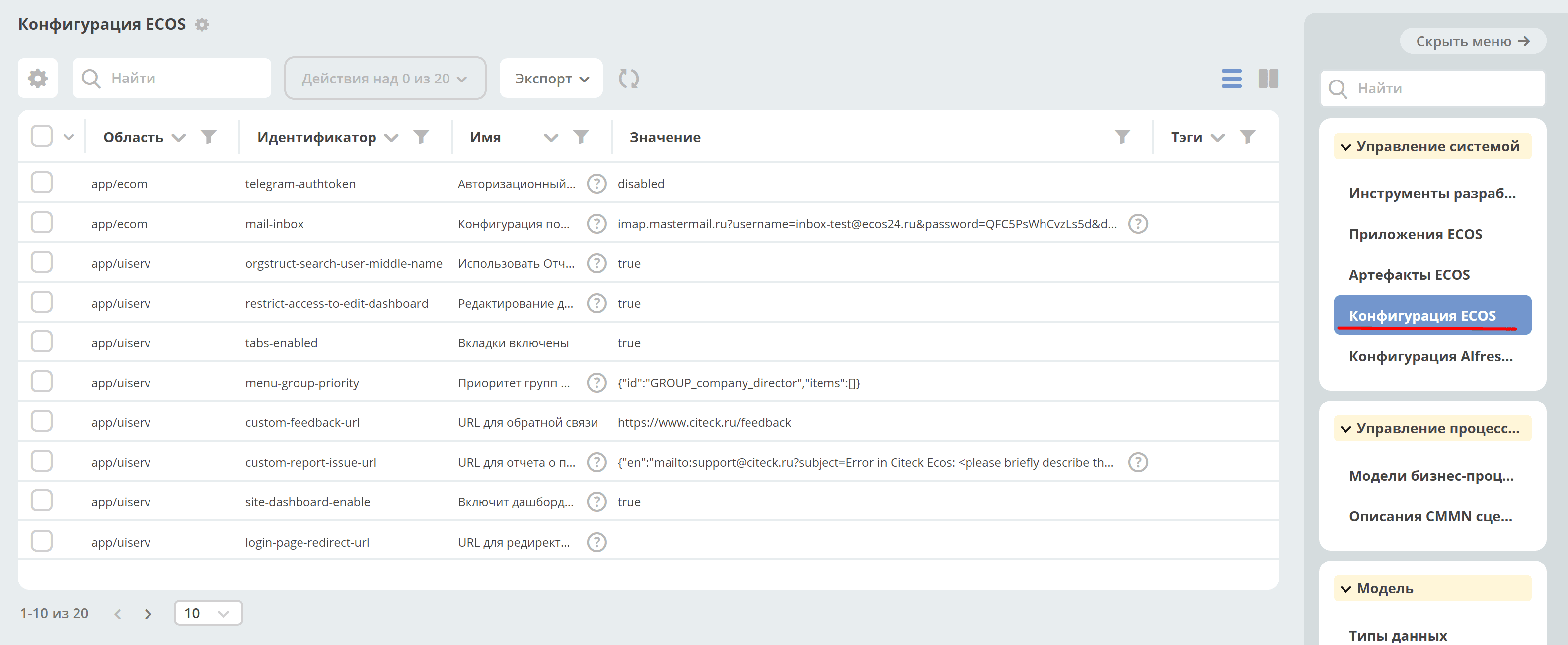Switch to list view mode icon
The width and height of the screenshot is (1568, 645).
pos(1231,79)
